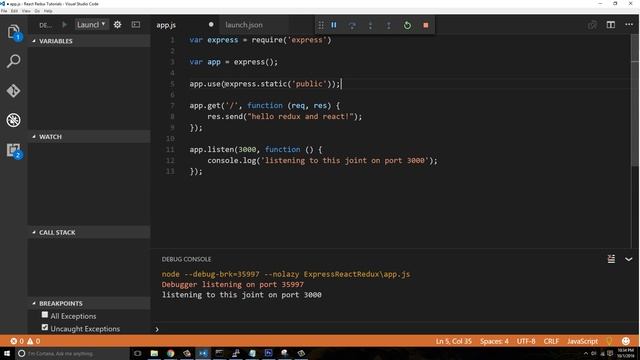Screen dimensions: 640x360
Task: Clear the debug console output
Action: 611,259
